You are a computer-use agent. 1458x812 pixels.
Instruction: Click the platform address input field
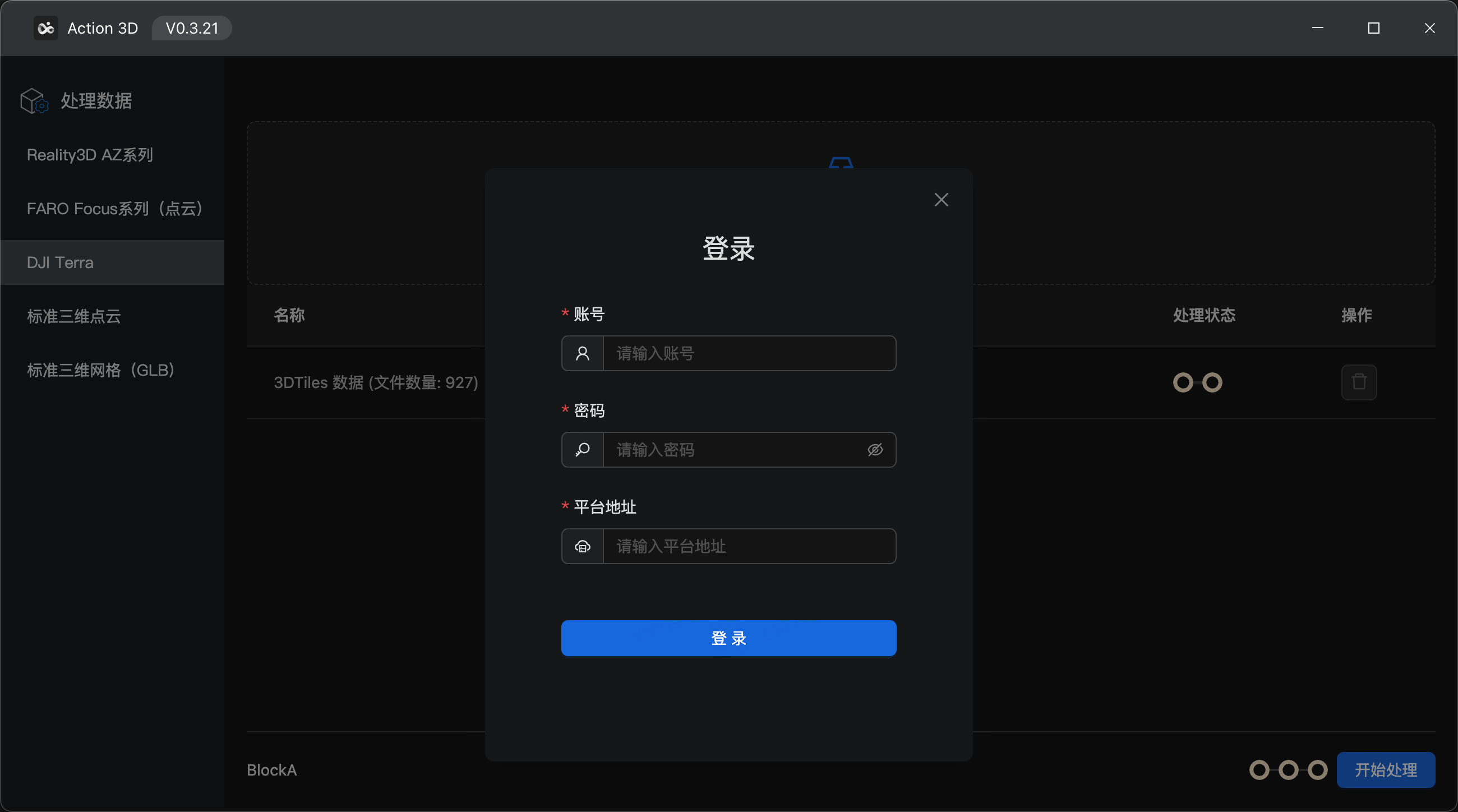click(x=749, y=546)
